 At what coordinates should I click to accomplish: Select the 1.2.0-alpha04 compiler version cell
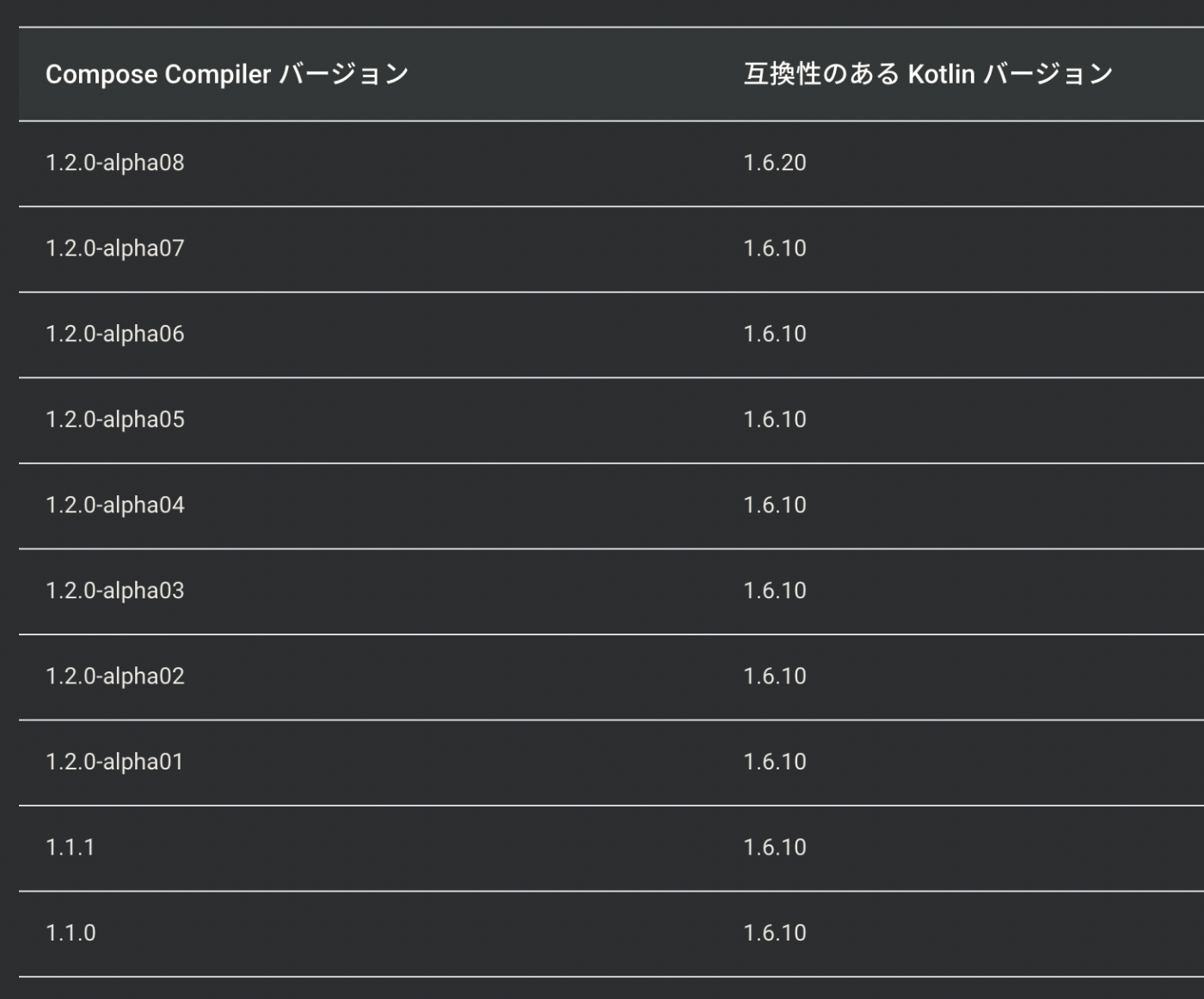coord(115,505)
